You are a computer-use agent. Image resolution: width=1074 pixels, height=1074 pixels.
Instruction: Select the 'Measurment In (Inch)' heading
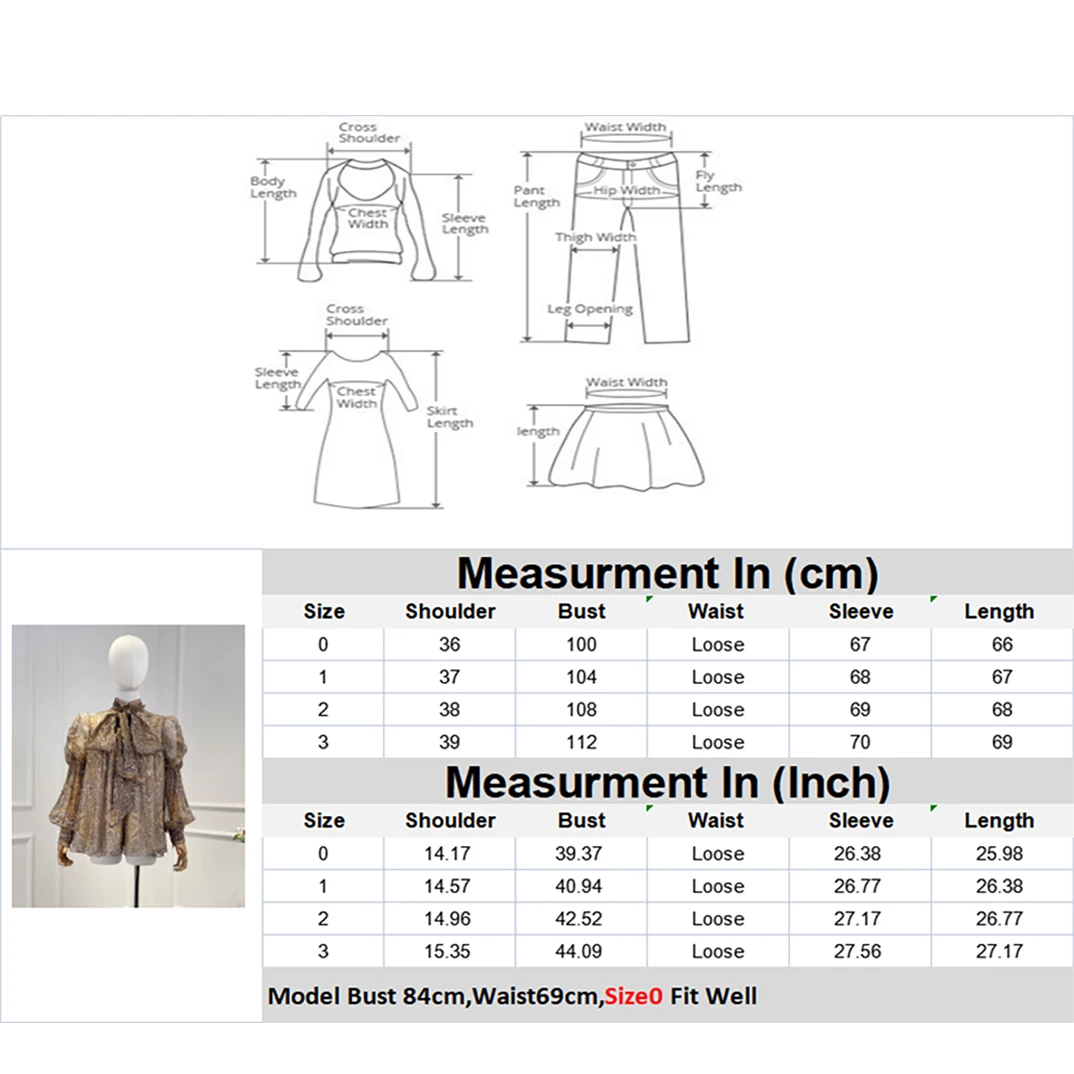tap(667, 782)
